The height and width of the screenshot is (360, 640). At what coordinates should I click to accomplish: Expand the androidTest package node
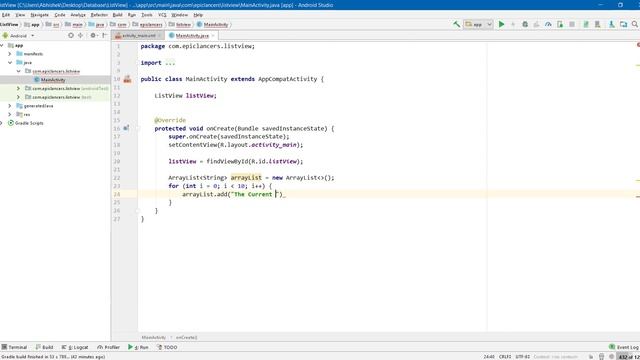click(18, 88)
